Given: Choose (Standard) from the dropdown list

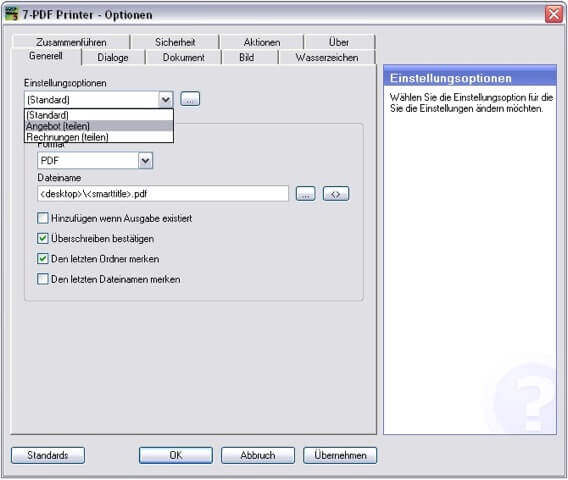Looking at the screenshot, I should coord(99,115).
